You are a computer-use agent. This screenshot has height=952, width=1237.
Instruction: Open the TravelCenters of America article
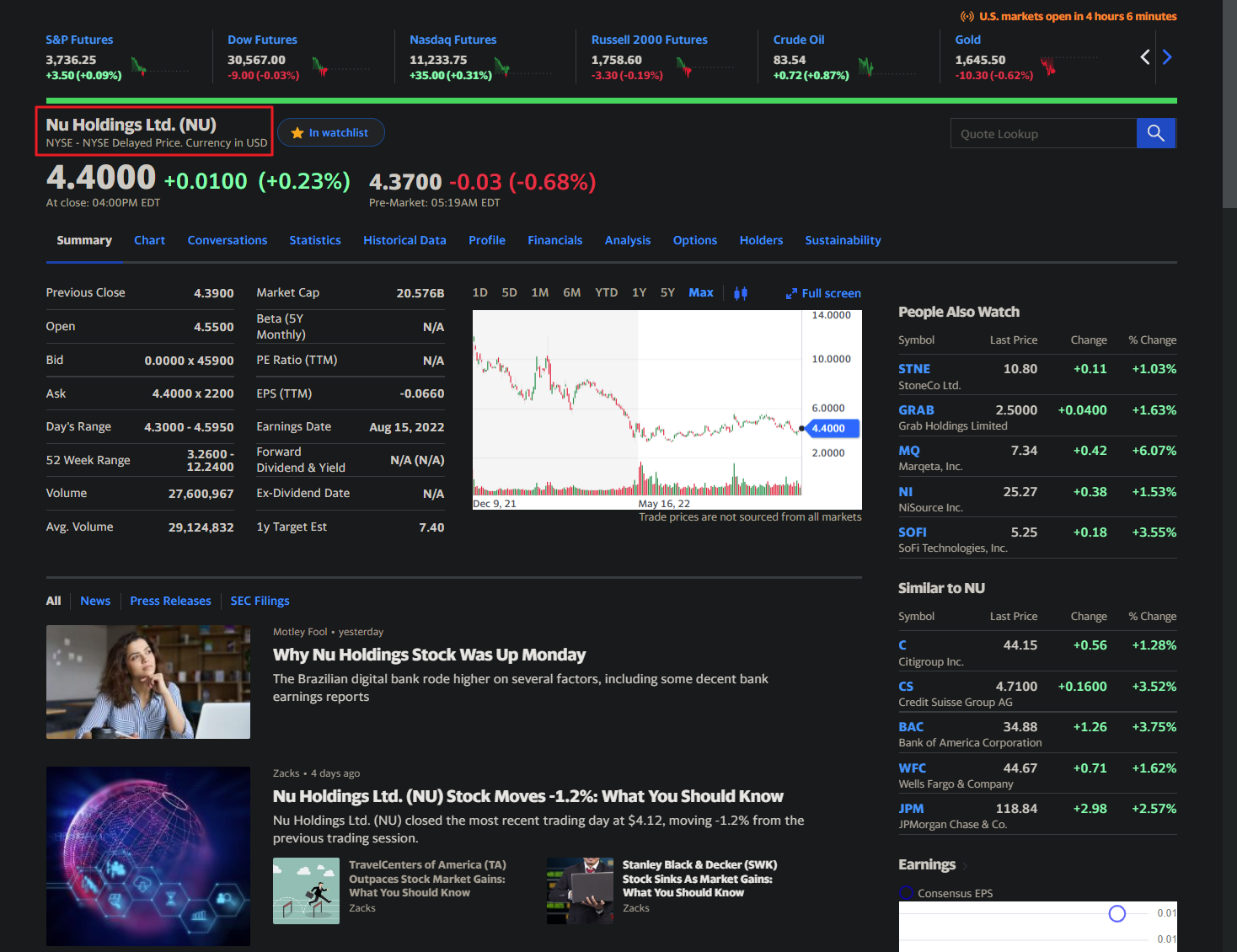[427, 879]
